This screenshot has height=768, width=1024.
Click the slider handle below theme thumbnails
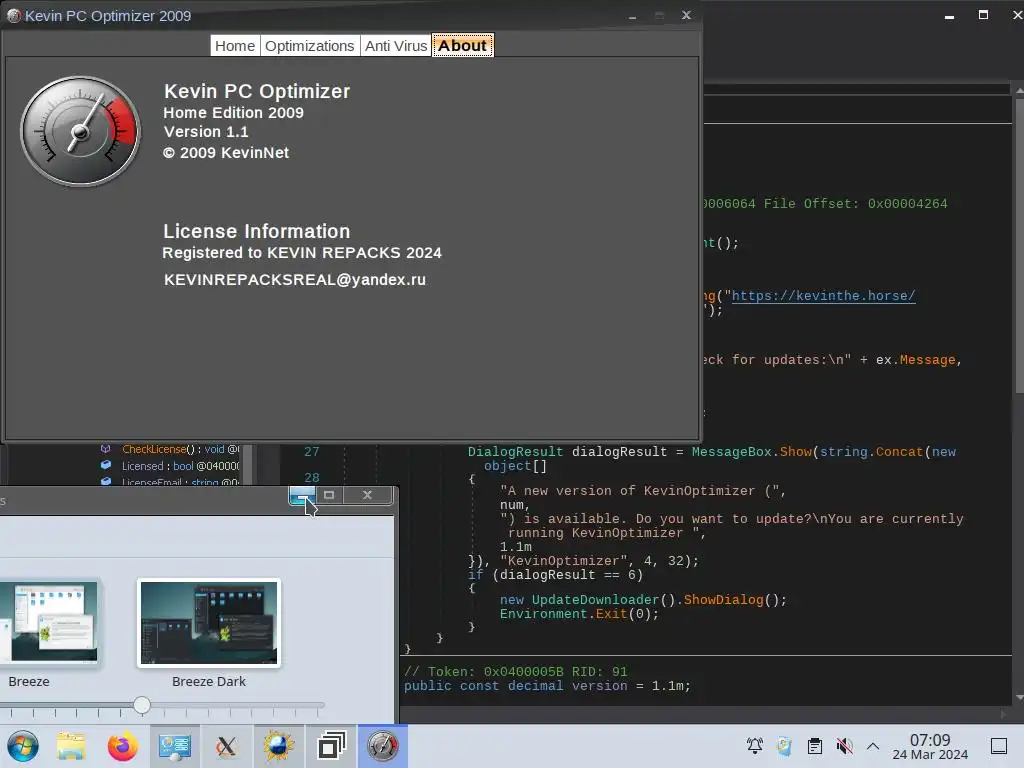[142, 705]
